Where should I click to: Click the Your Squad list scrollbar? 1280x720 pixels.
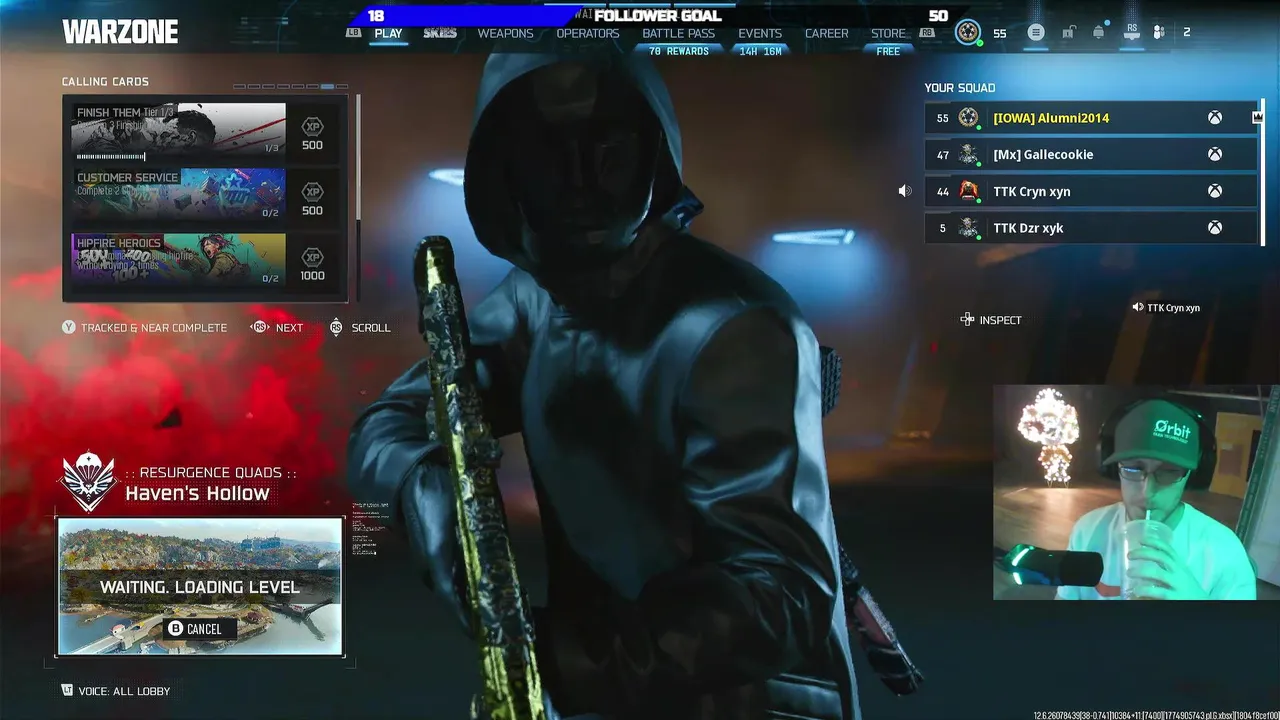click(1262, 172)
